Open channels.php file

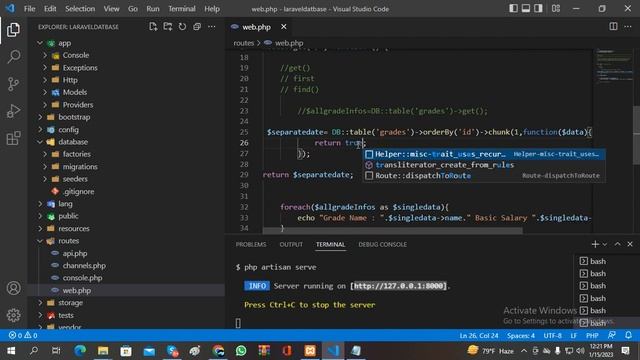coord(127,266)
